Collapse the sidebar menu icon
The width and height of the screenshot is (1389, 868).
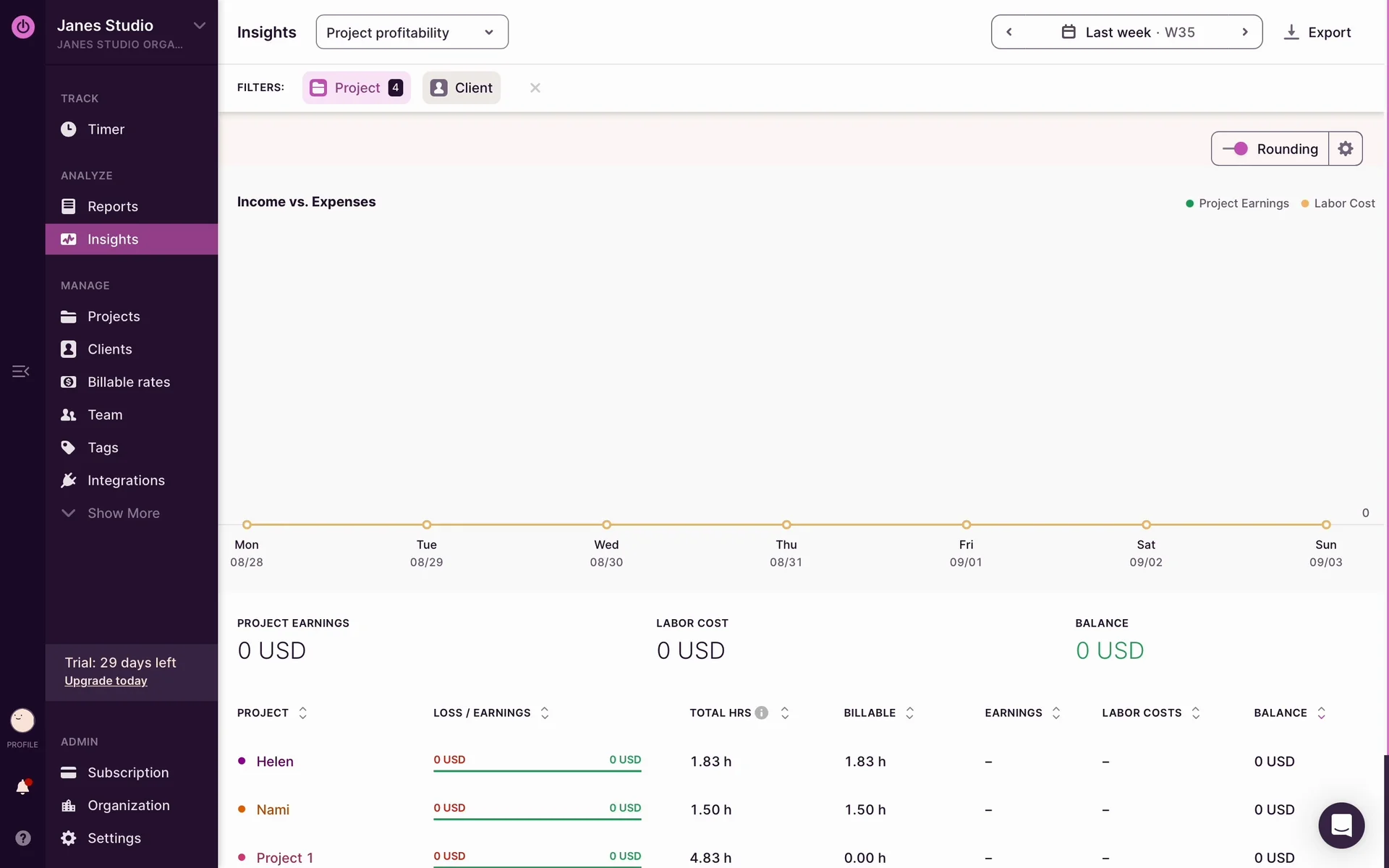point(20,371)
